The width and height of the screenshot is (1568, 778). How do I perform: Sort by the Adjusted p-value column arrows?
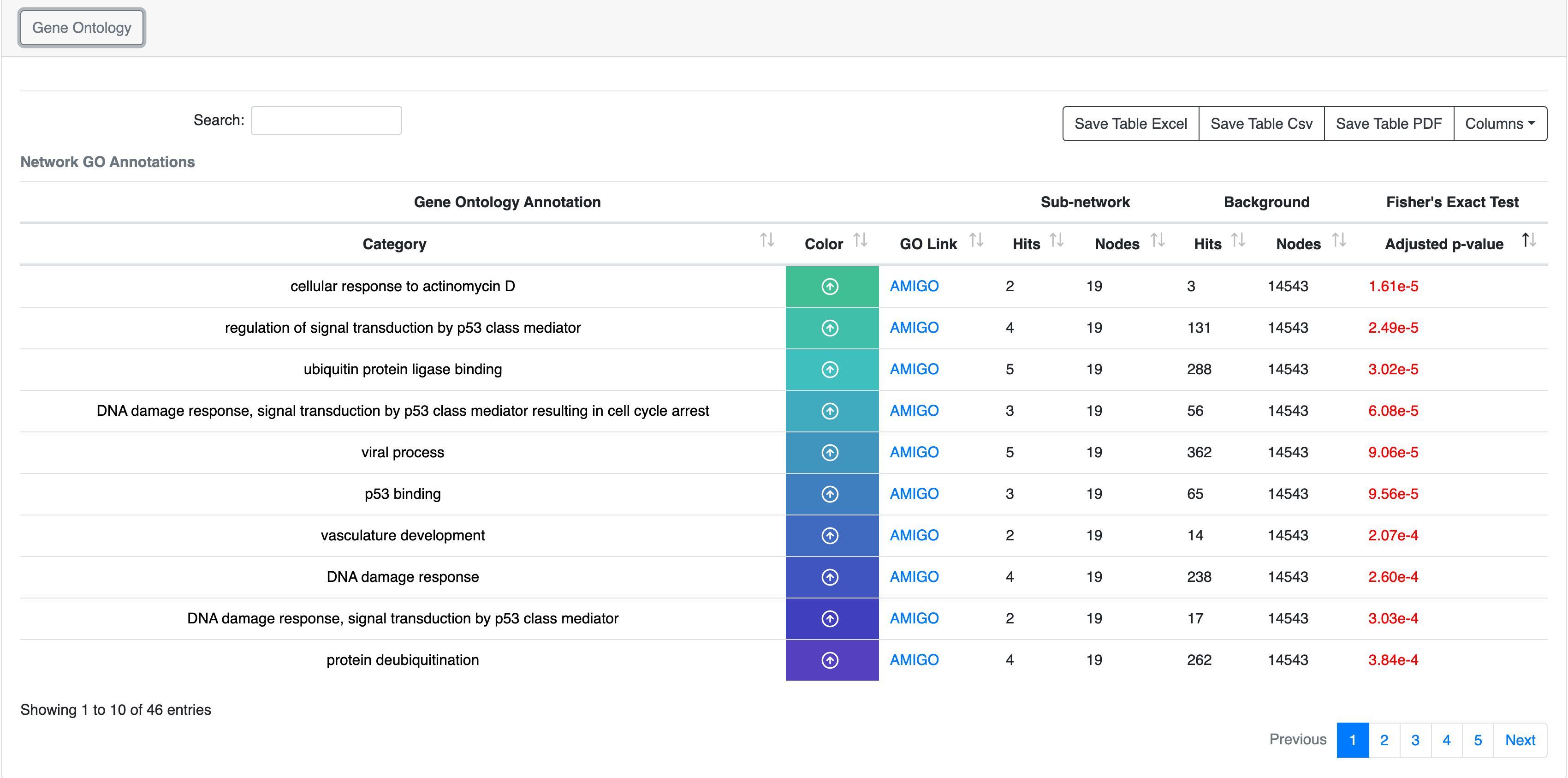tap(1528, 241)
